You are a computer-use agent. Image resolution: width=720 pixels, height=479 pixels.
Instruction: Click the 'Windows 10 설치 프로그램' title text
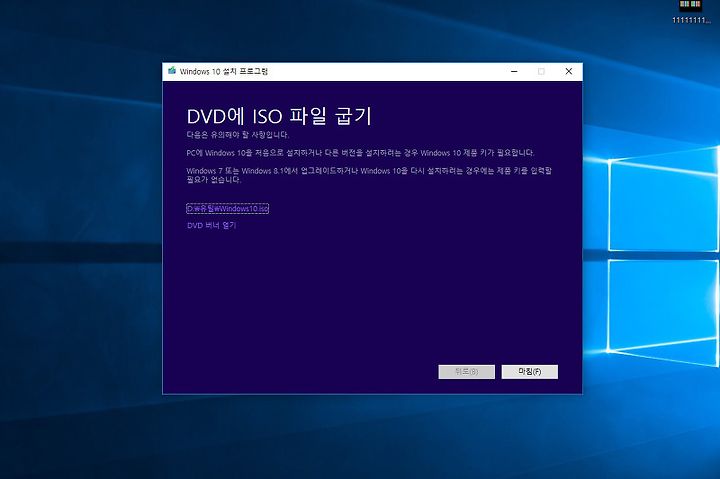pos(224,72)
